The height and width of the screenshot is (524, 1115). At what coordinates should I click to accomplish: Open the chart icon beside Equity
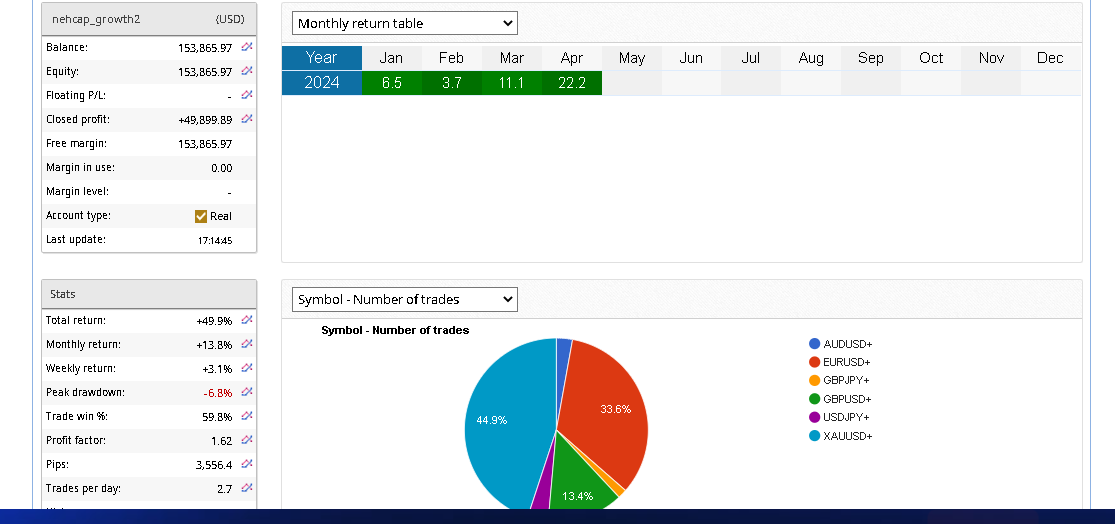[x=247, y=71]
